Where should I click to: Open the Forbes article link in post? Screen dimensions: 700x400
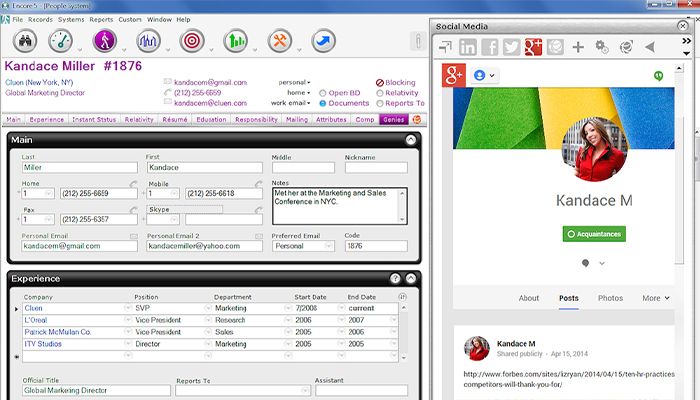click(569, 379)
